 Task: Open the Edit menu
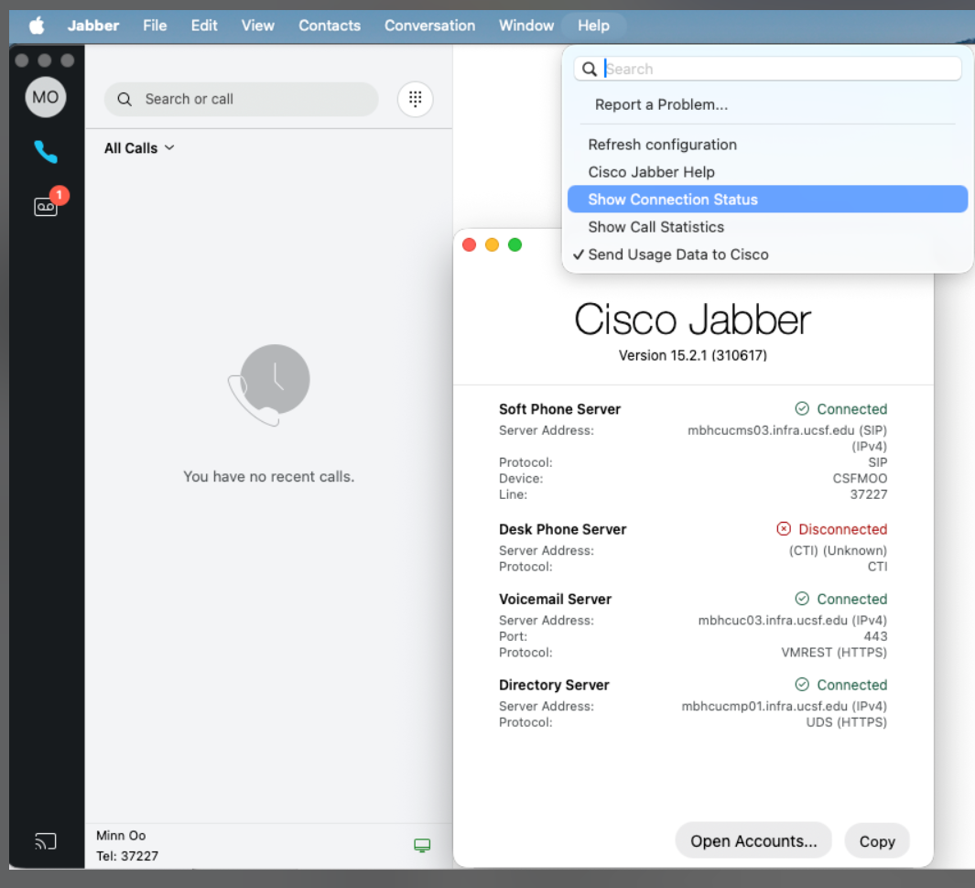(204, 25)
